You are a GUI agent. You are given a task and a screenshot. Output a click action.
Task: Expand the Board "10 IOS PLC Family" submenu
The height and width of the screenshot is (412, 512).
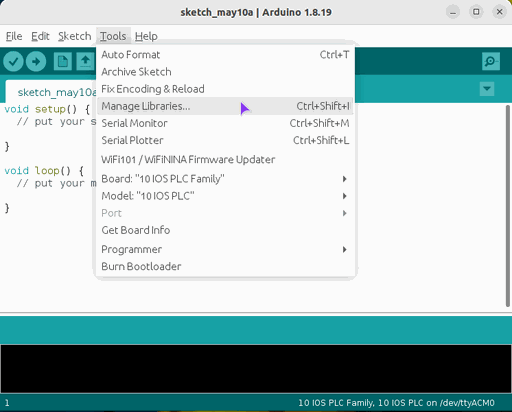click(225, 179)
